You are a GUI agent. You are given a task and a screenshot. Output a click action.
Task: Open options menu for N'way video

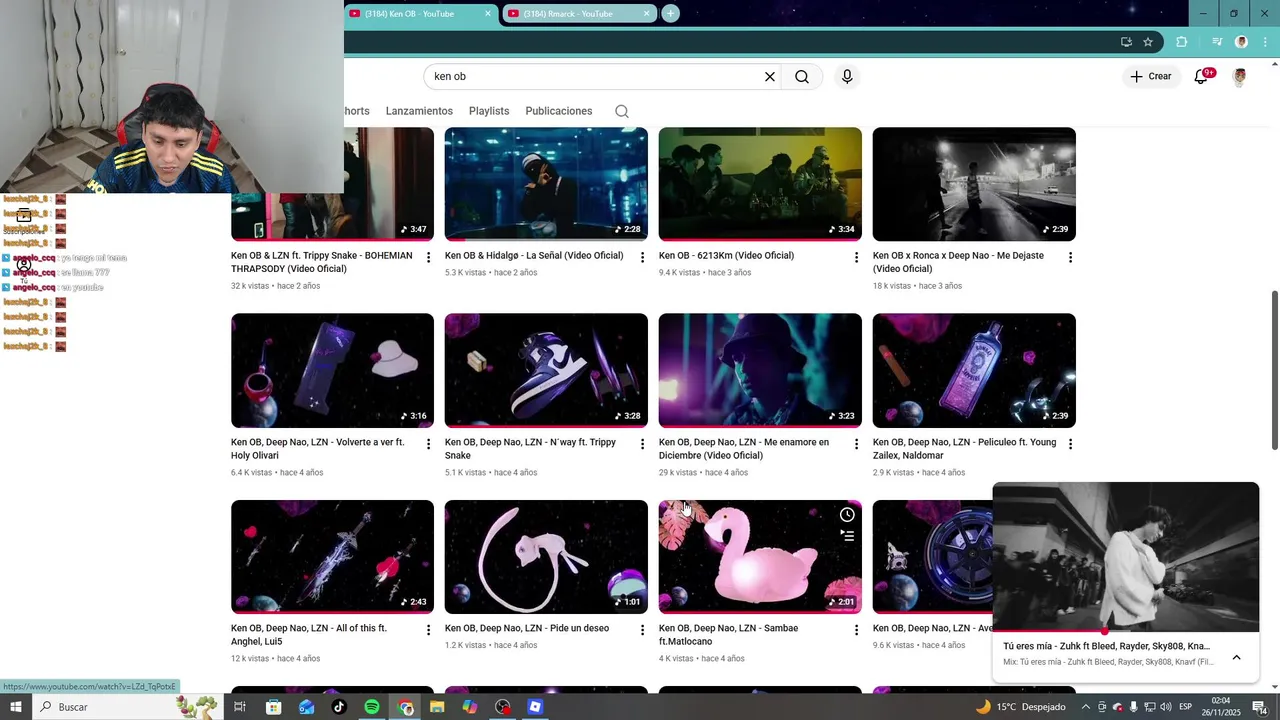[643, 444]
